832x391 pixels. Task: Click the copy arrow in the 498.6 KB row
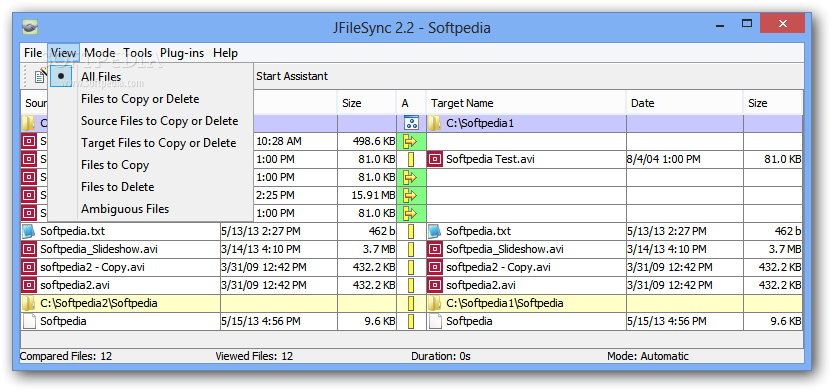[411, 142]
